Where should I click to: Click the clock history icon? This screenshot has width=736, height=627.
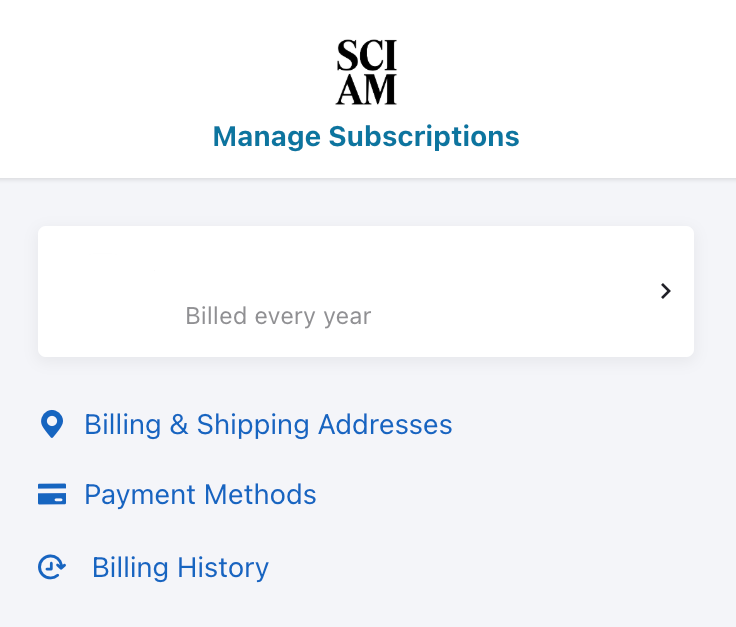51,568
